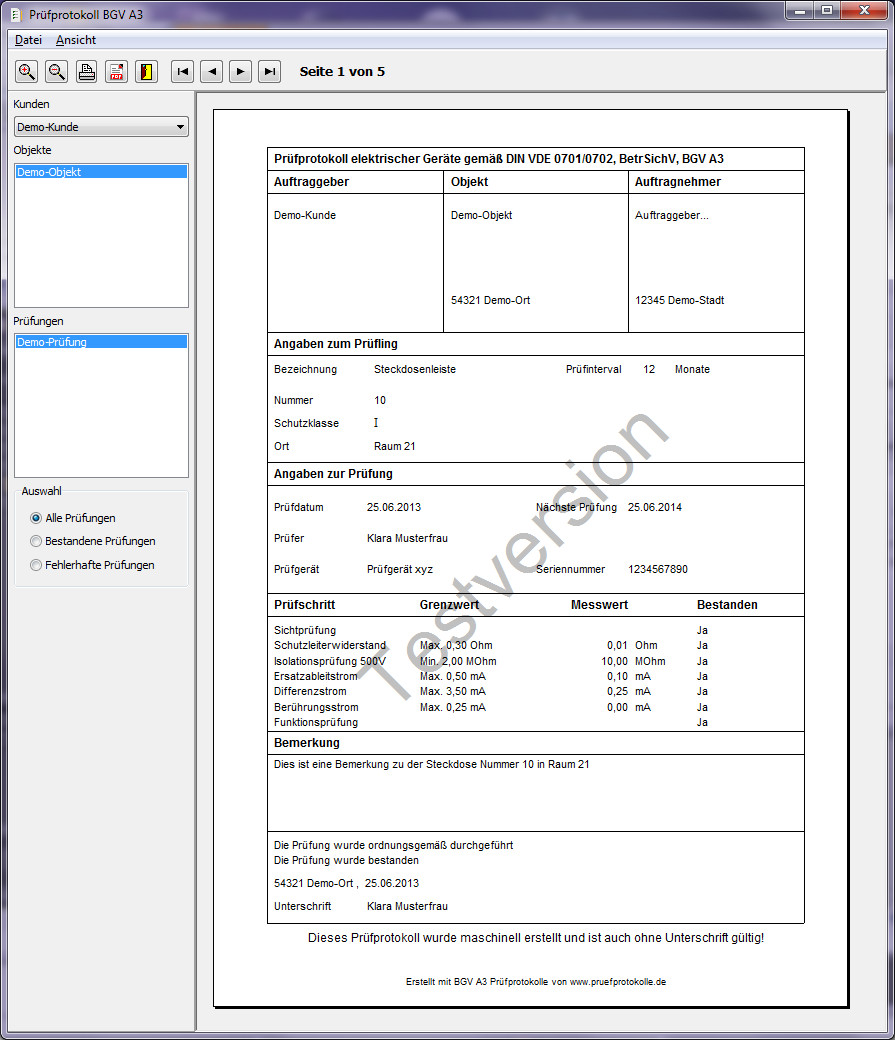Viewport: 895px width, 1040px height.
Task: Click the zoom out magnifier icon
Action: (x=57, y=72)
